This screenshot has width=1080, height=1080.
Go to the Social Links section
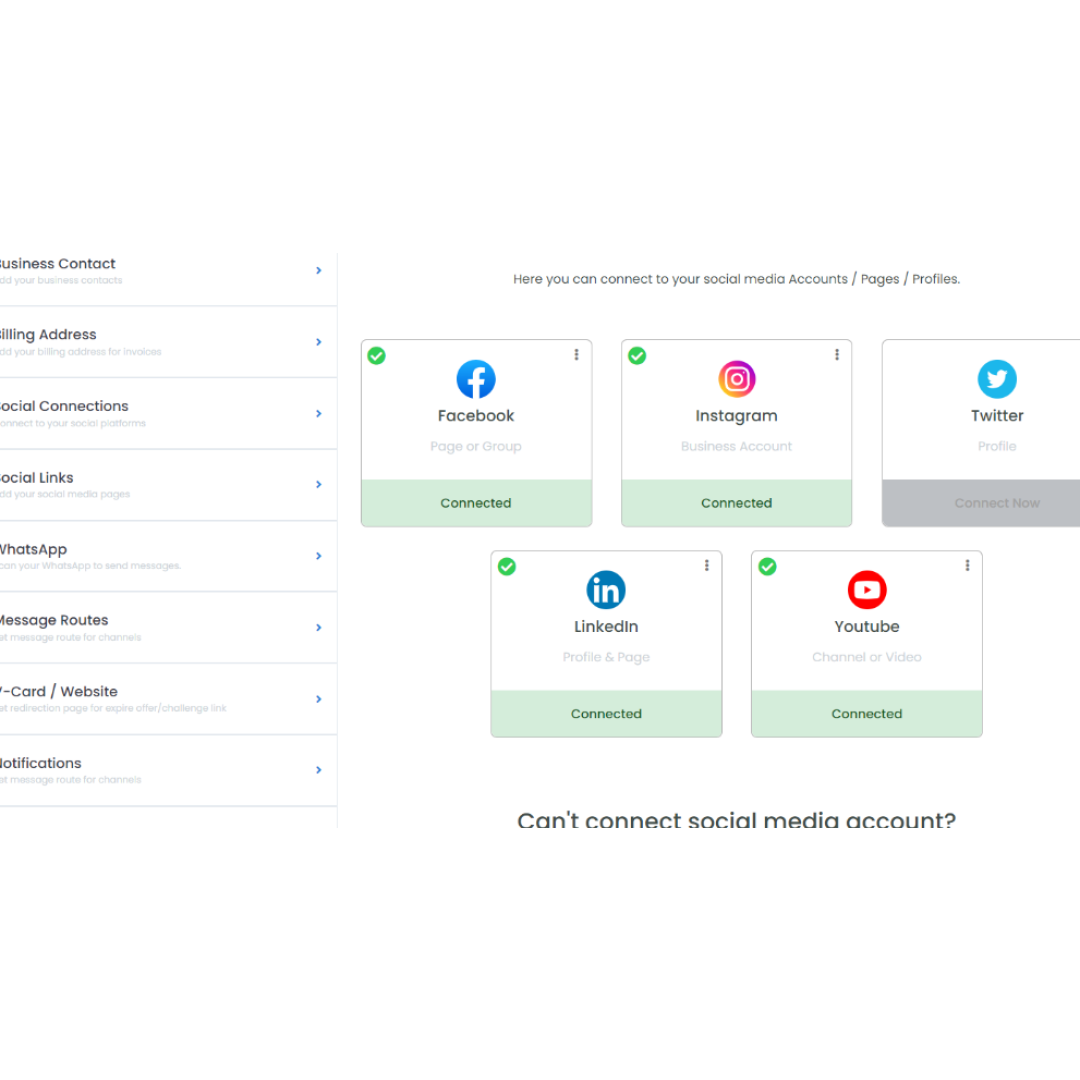(168, 484)
